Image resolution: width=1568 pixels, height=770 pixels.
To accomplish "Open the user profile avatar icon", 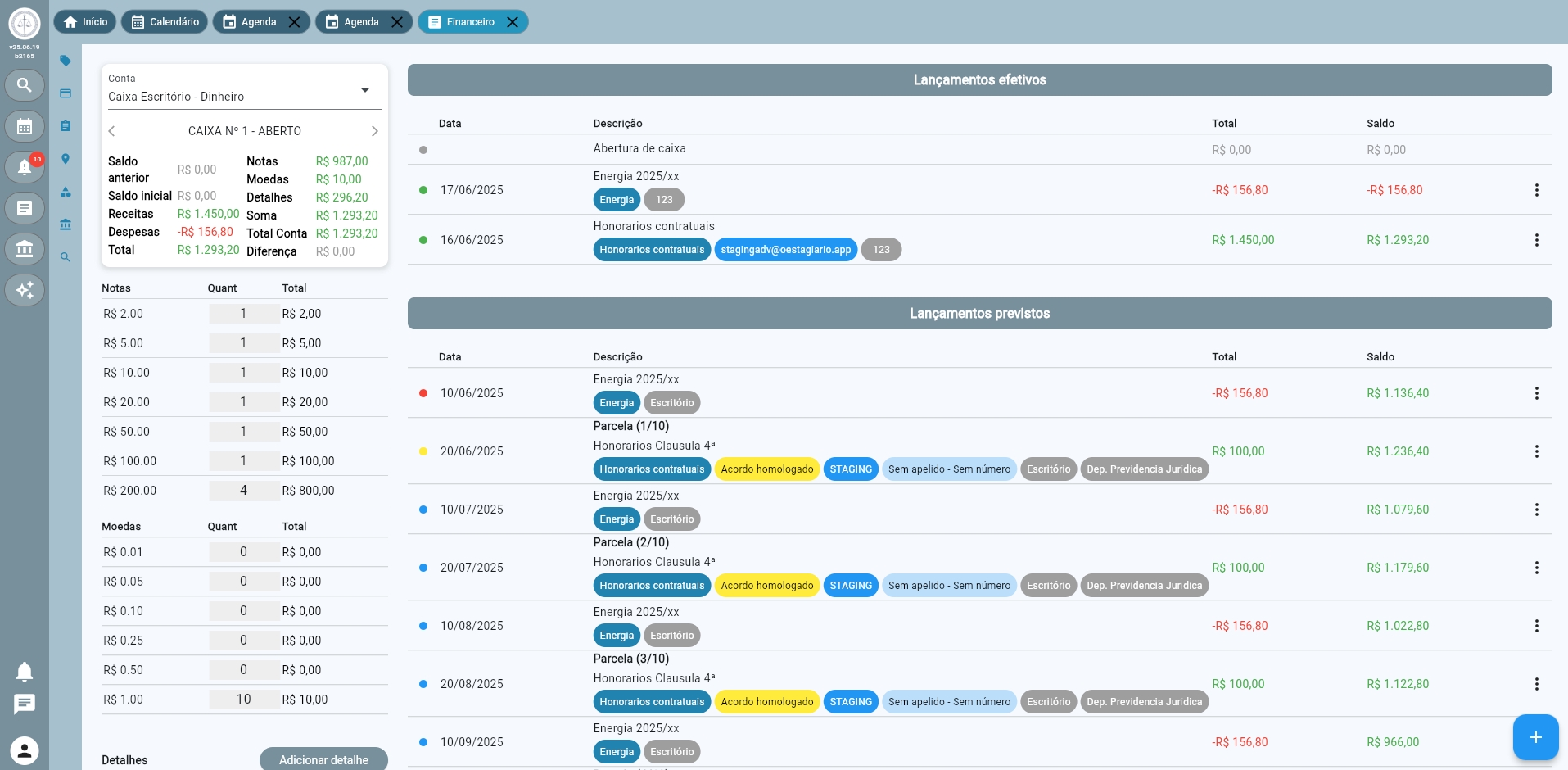I will (x=25, y=750).
